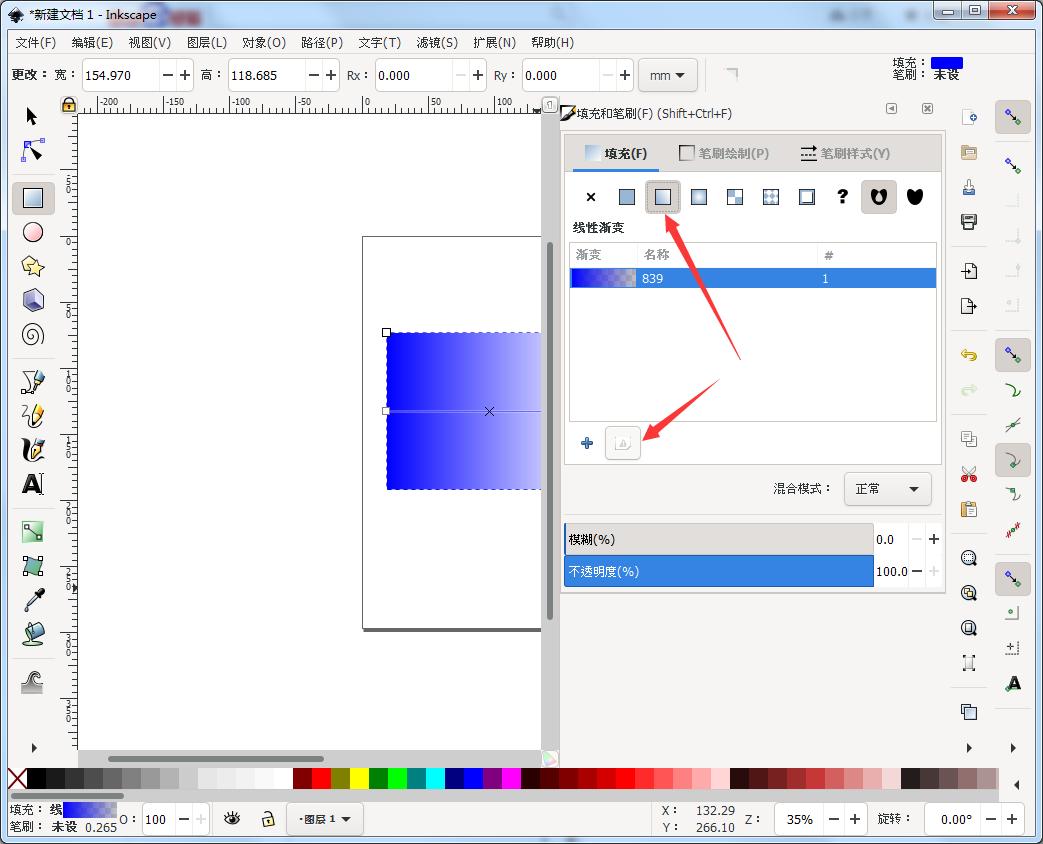Screen dimensions: 1043x844
Task: Open the 滤镜 menu
Action: 435,42
